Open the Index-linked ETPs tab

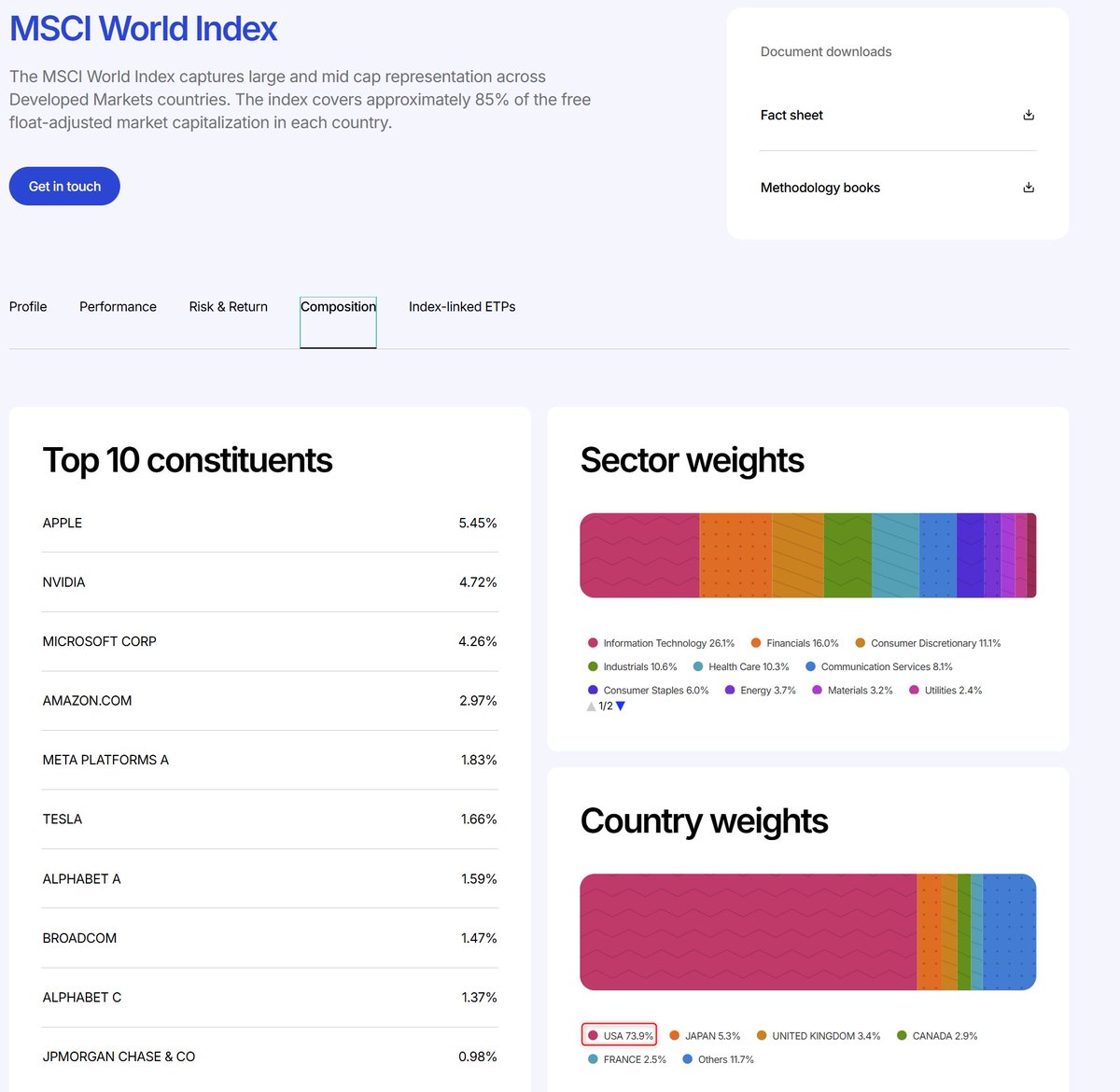[x=462, y=306]
